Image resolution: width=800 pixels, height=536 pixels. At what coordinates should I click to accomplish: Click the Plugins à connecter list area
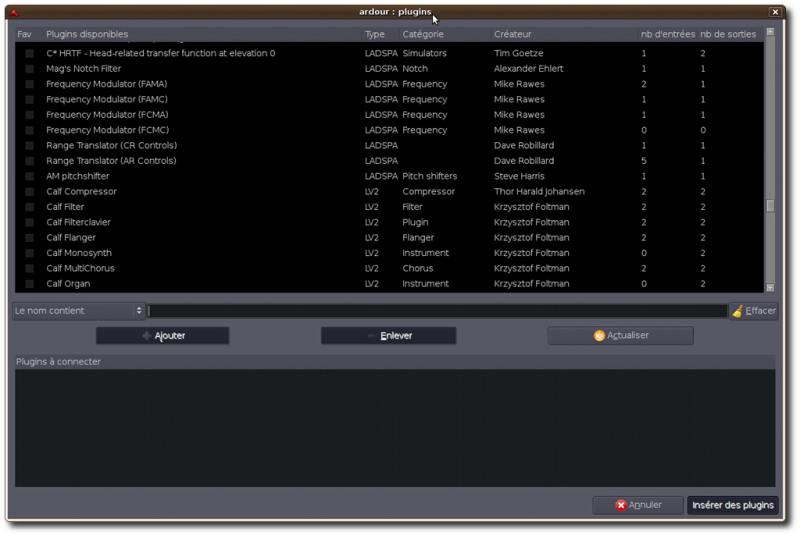tap(395, 428)
